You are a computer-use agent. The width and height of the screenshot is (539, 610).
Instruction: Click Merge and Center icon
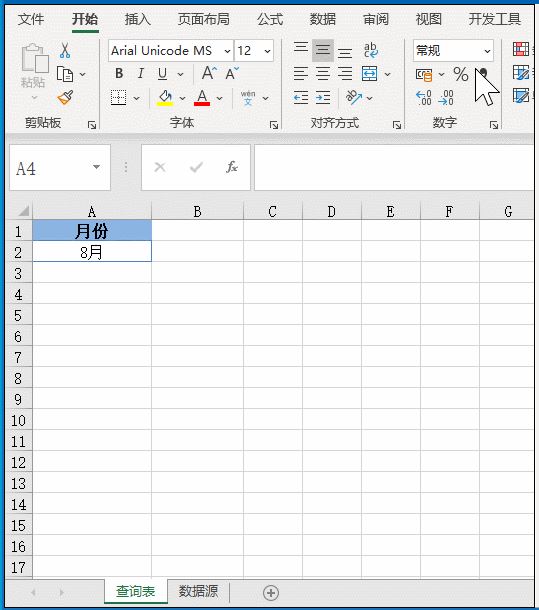click(369, 74)
